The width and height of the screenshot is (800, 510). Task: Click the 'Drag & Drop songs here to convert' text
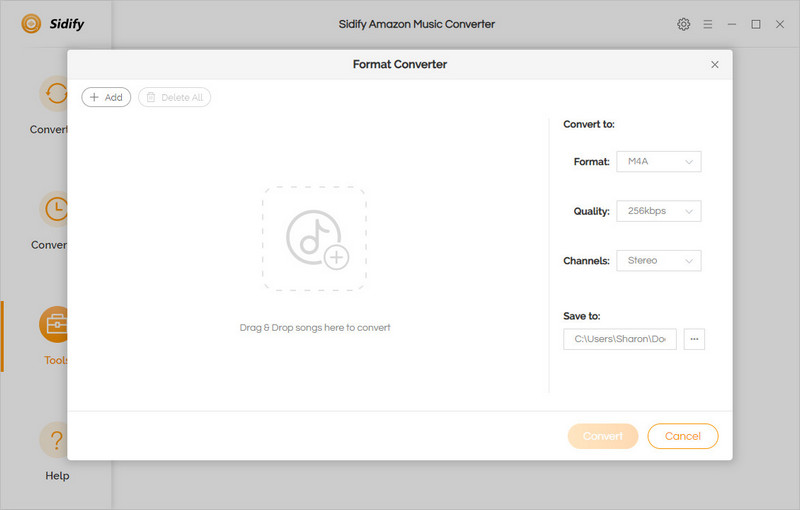315,327
